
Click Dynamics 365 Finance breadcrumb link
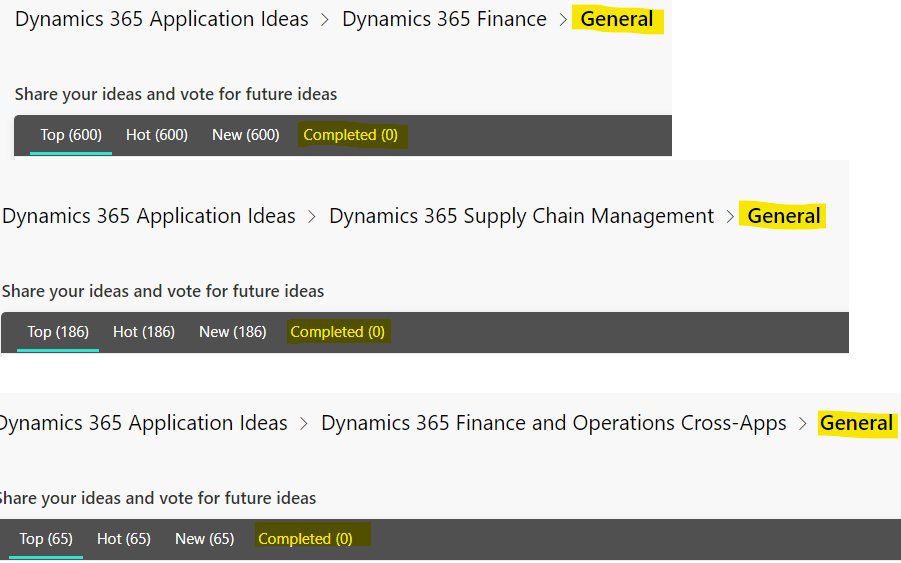click(444, 19)
